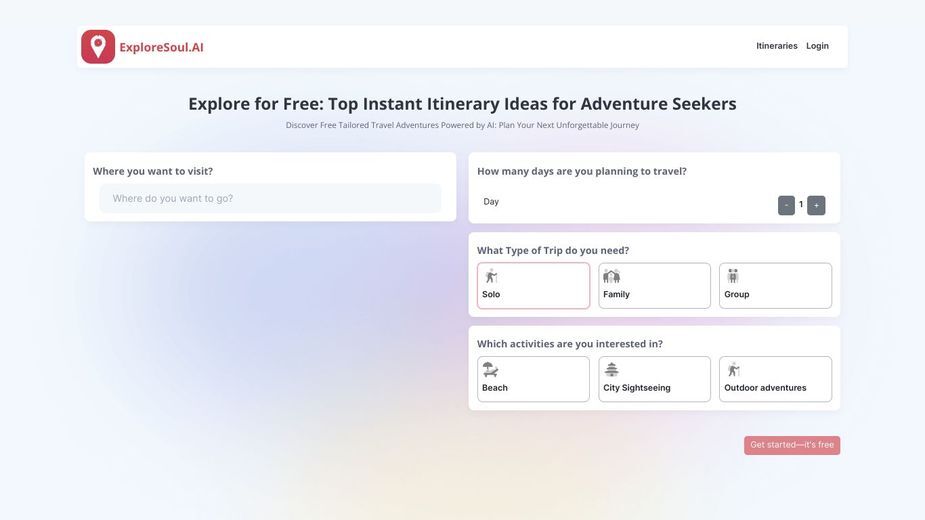Click the Outdoor adventures hiker icon

pos(733,369)
